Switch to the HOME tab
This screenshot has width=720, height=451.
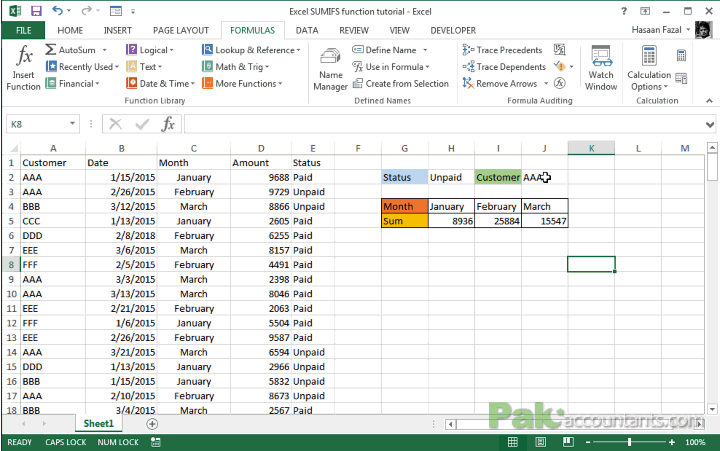tap(70, 30)
